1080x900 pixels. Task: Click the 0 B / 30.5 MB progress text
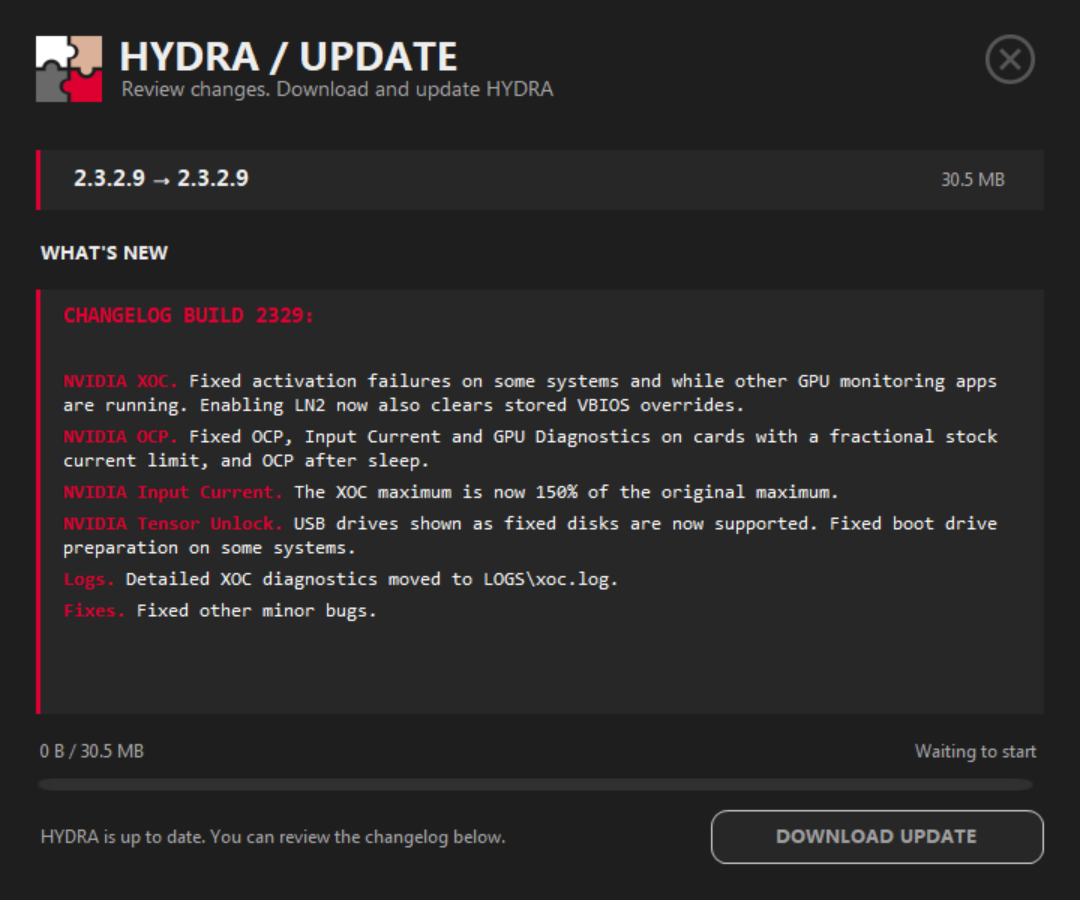click(x=92, y=751)
